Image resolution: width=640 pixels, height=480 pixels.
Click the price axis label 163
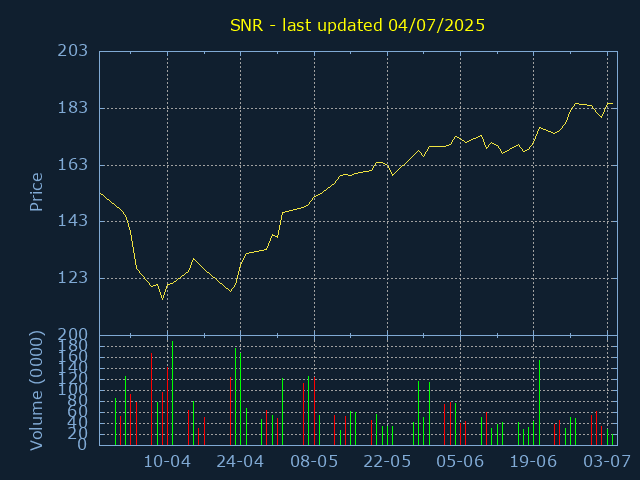(x=73, y=164)
